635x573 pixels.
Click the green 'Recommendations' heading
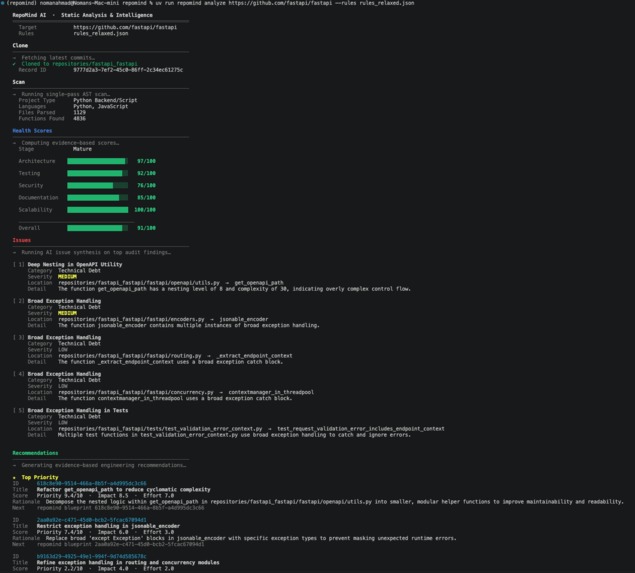(x=35, y=452)
